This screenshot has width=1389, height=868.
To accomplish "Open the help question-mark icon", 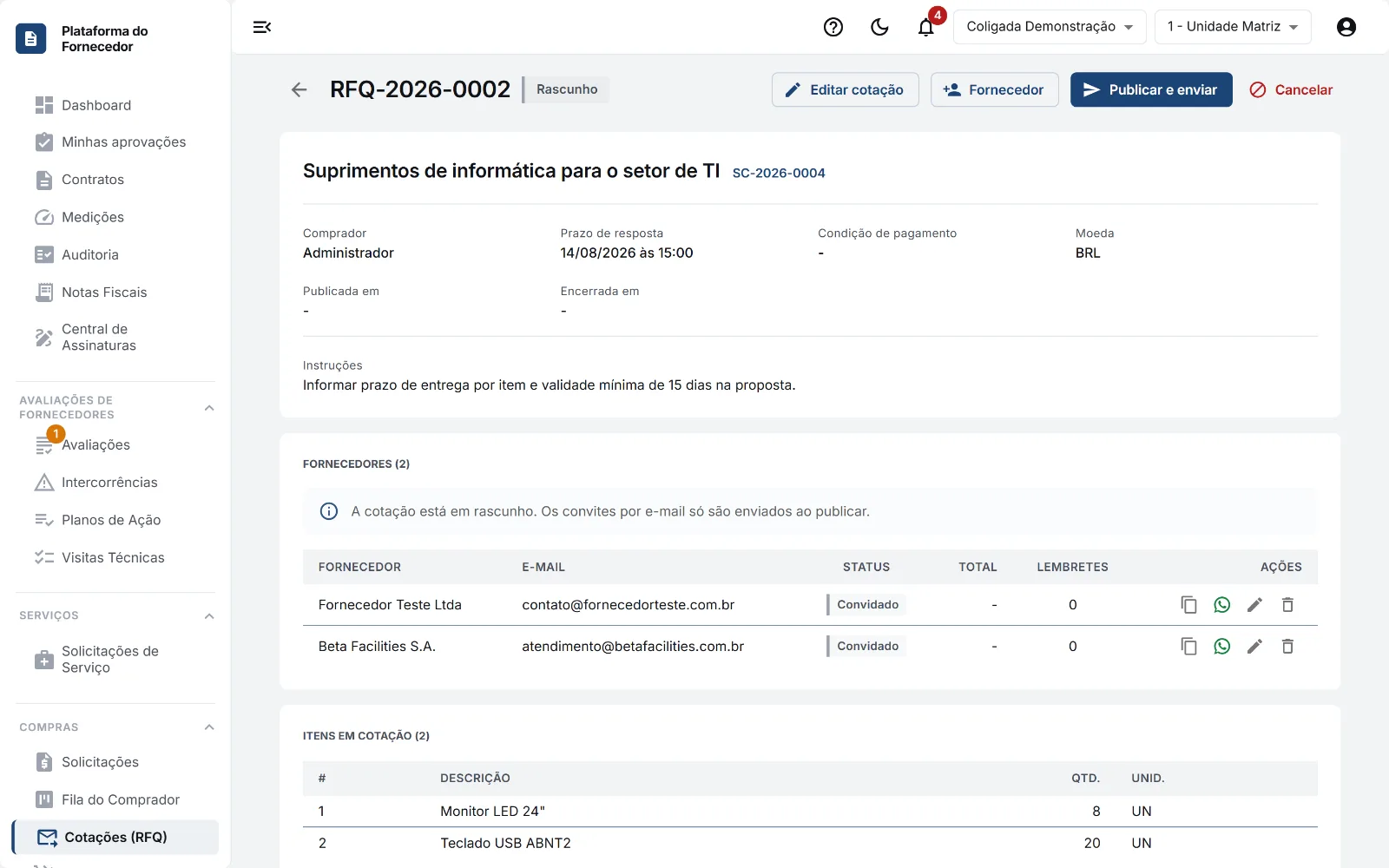I will (x=833, y=27).
